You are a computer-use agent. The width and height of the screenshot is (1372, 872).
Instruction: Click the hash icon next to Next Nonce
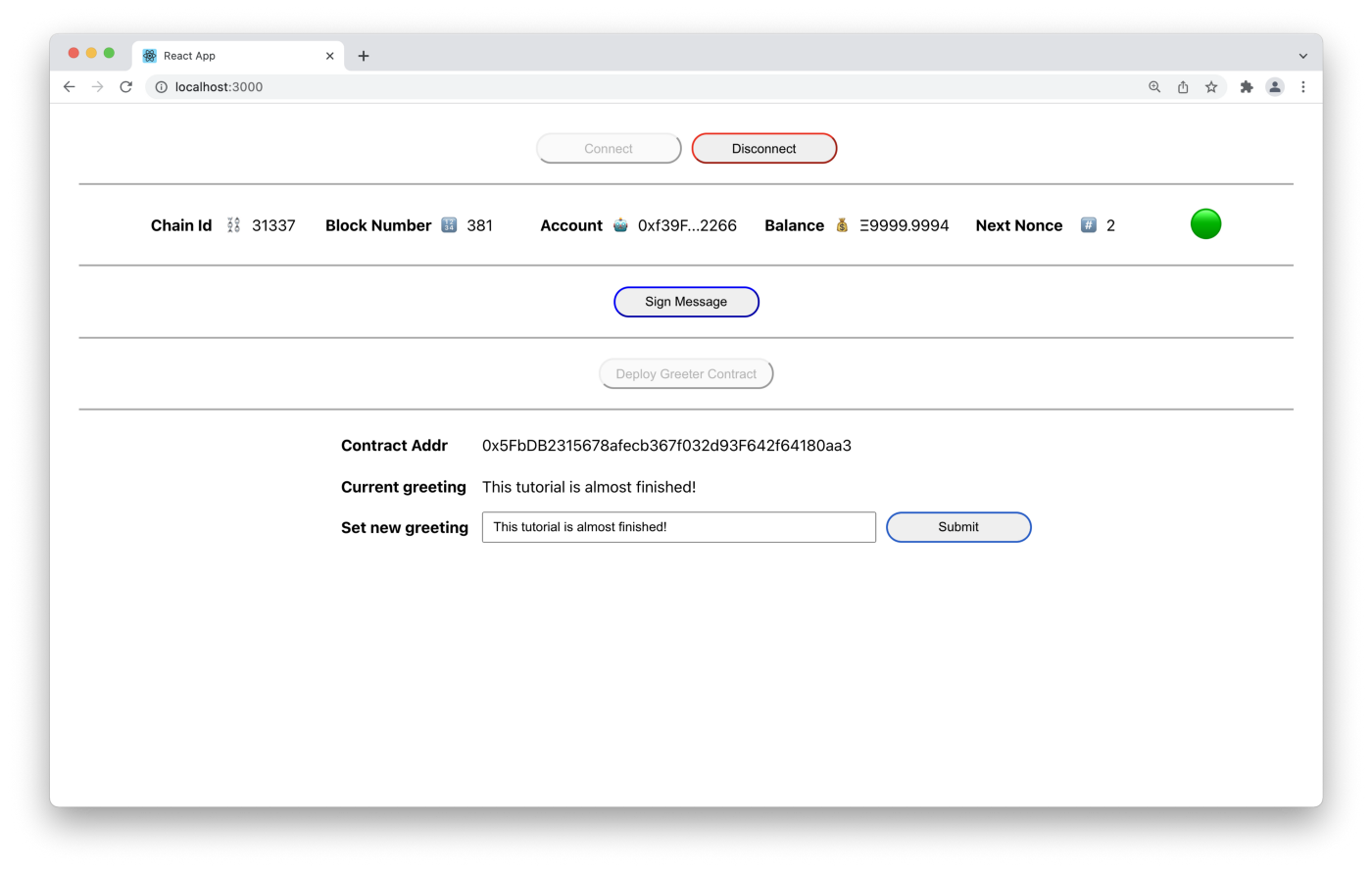click(1088, 224)
